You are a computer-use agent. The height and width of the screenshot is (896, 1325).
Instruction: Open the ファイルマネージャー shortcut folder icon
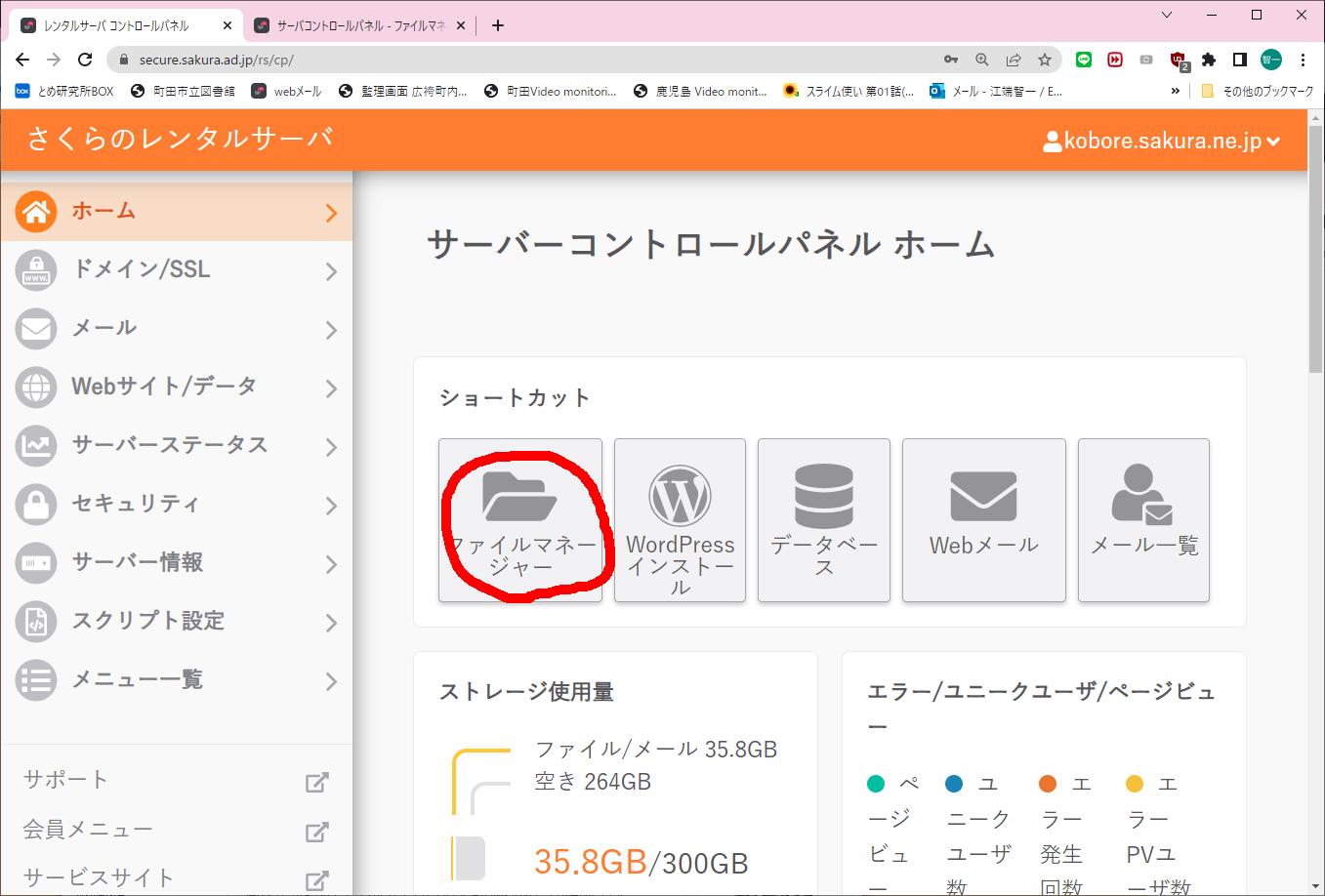tap(519, 496)
